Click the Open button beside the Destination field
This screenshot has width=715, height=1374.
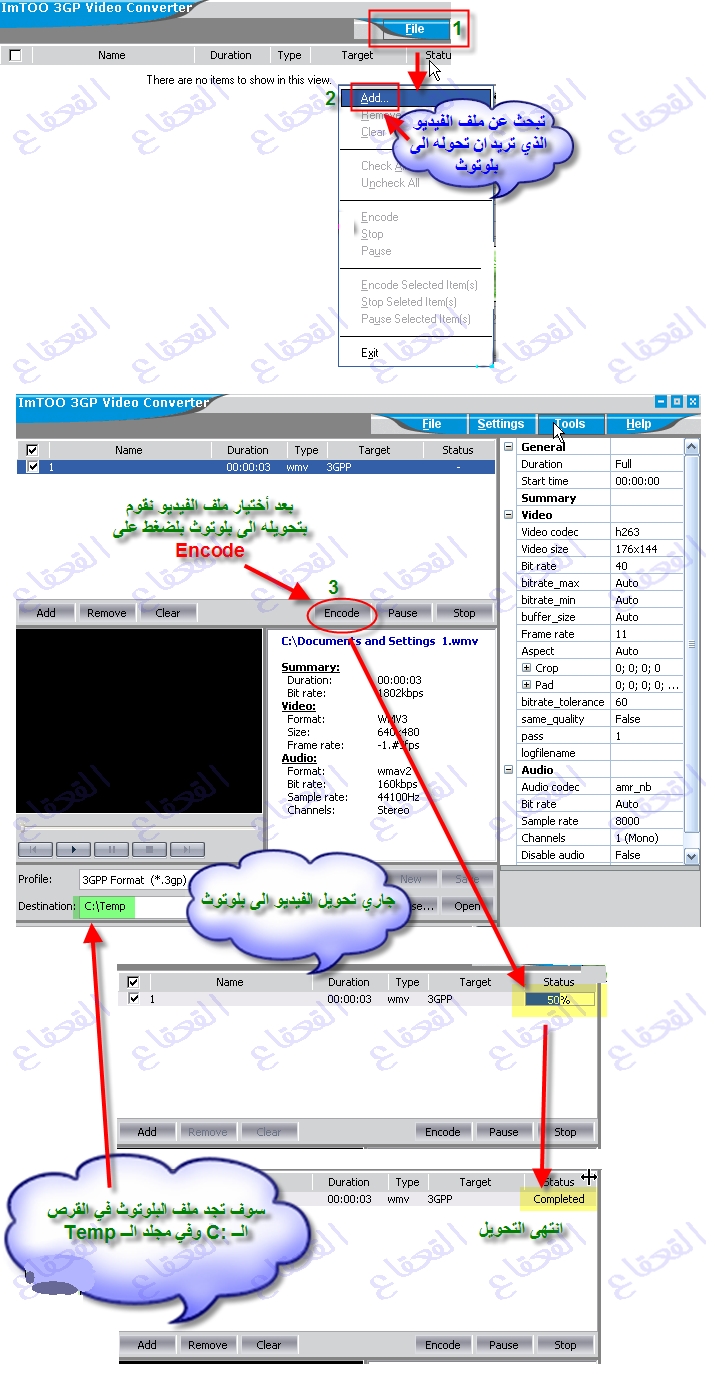467,906
